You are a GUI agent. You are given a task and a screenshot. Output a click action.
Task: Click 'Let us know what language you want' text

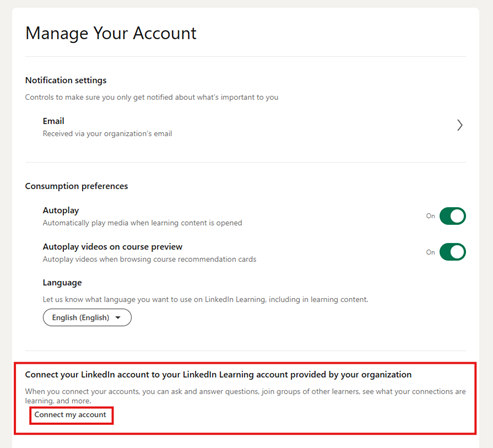point(205,299)
